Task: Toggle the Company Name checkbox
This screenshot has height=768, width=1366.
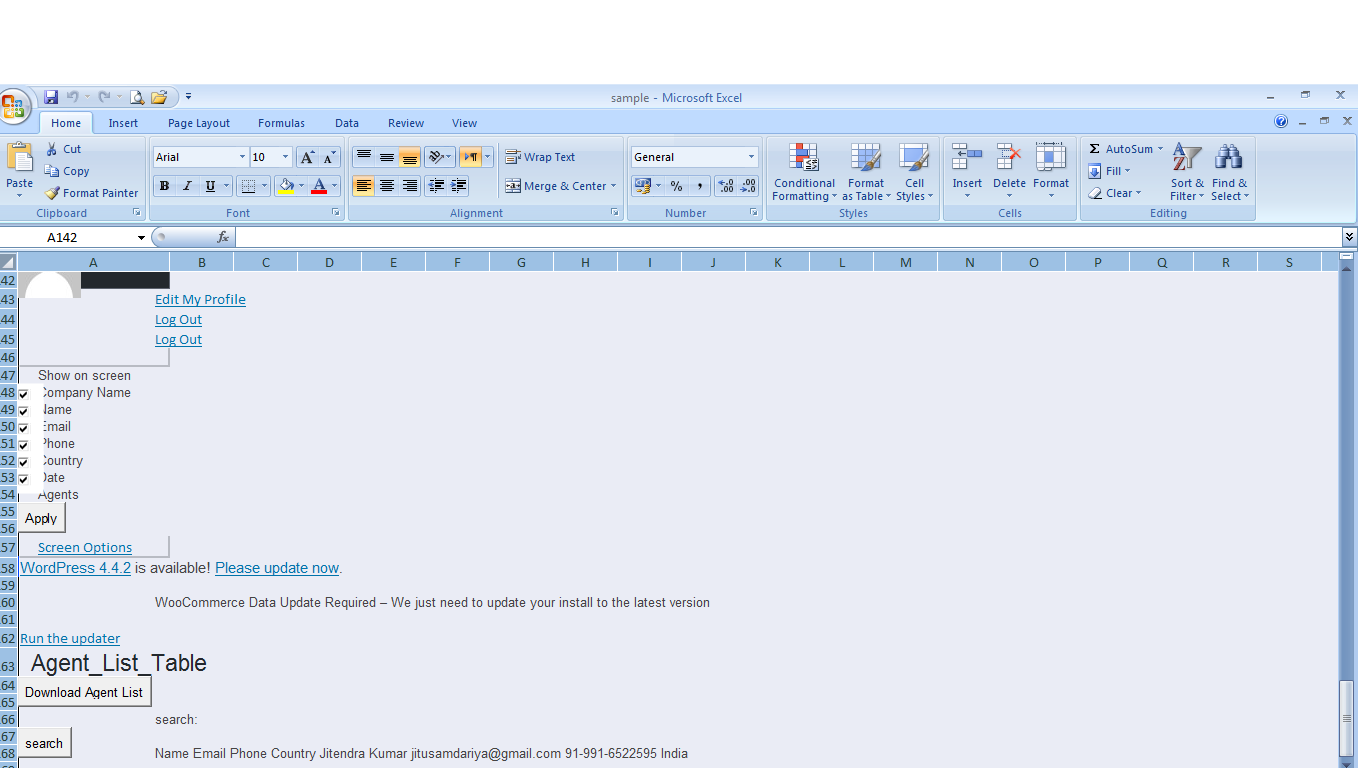Action: 24,394
